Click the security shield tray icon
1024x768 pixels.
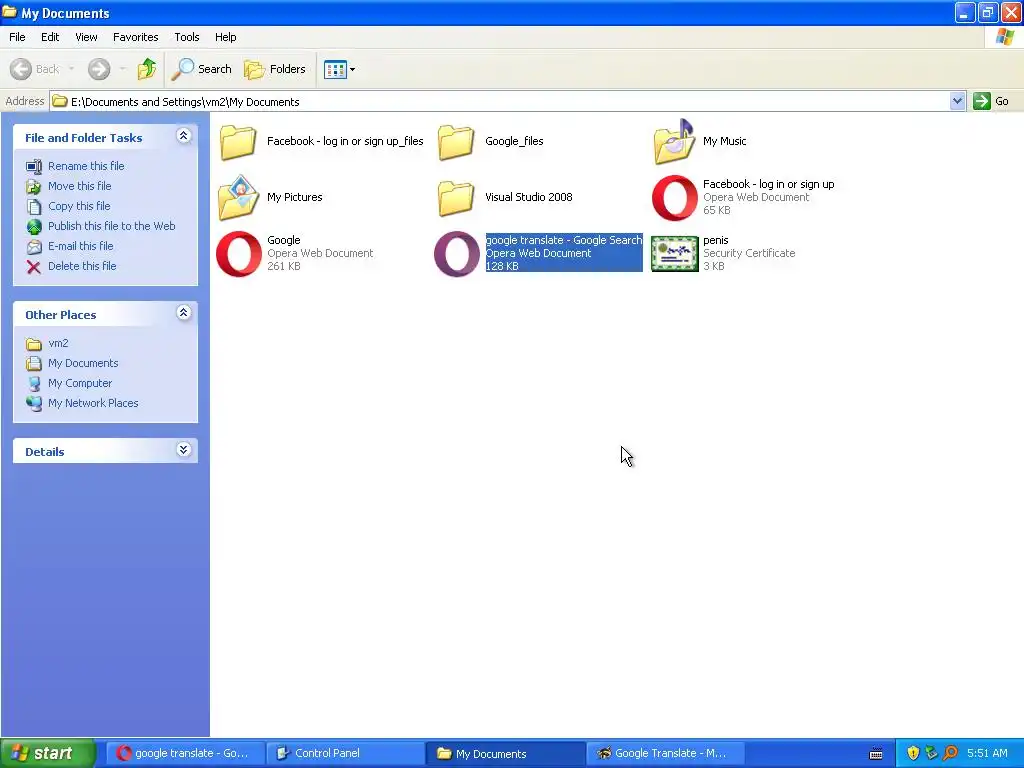[913, 754]
